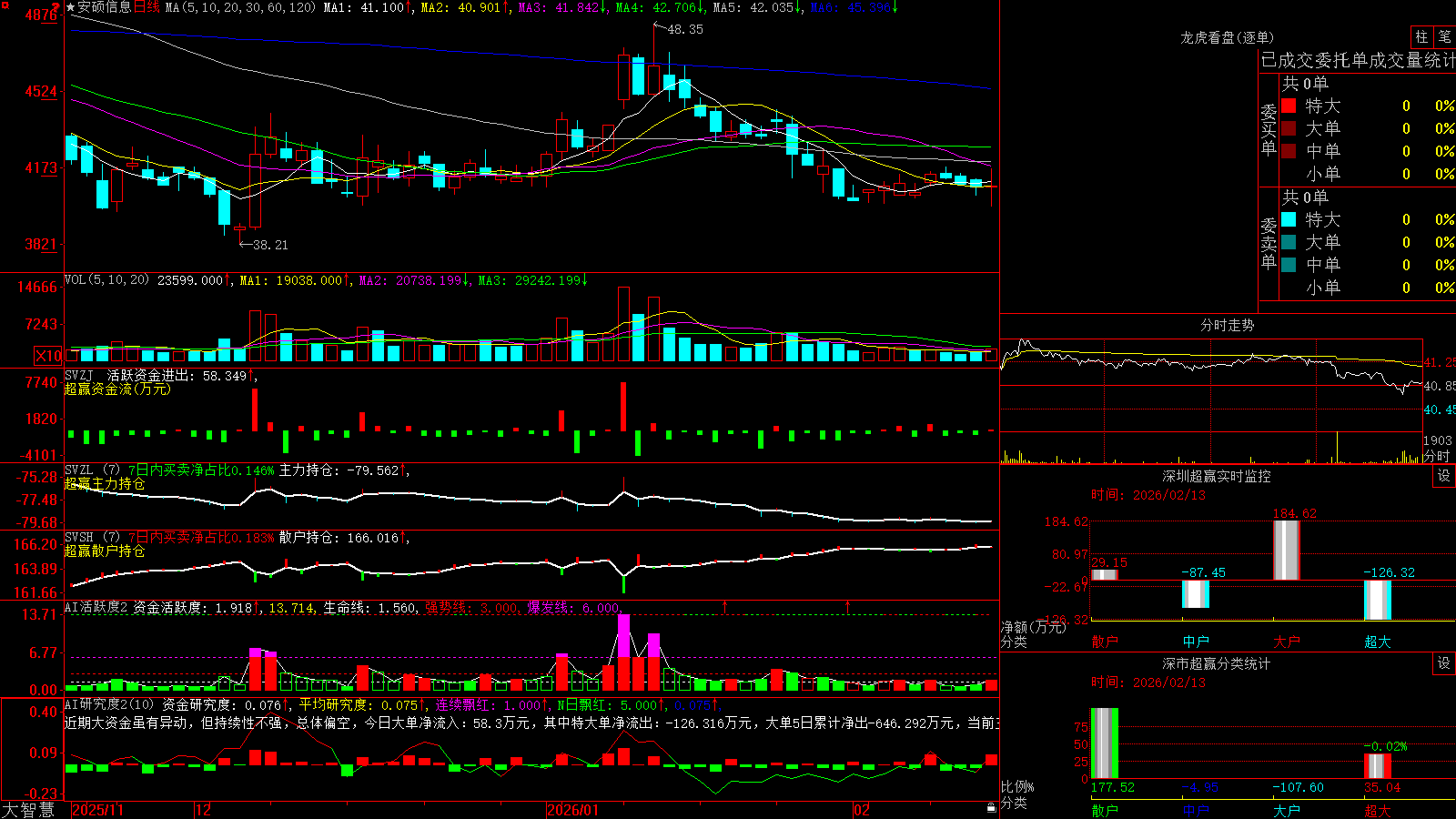
Task: Open 设 settings for 深圳超赢实时监控
Action: pyautogui.click(x=1444, y=476)
